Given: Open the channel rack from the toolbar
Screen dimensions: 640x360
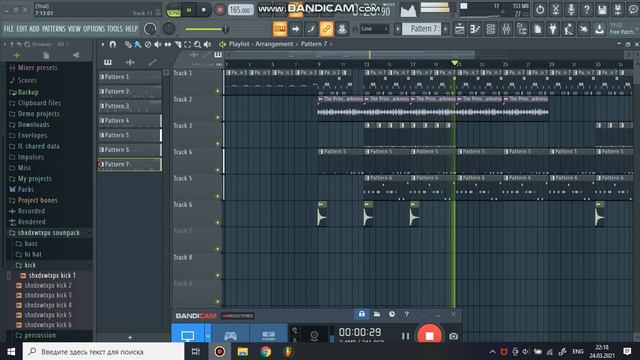Looking at the screenshot, I should pyautogui.click(x=491, y=29).
